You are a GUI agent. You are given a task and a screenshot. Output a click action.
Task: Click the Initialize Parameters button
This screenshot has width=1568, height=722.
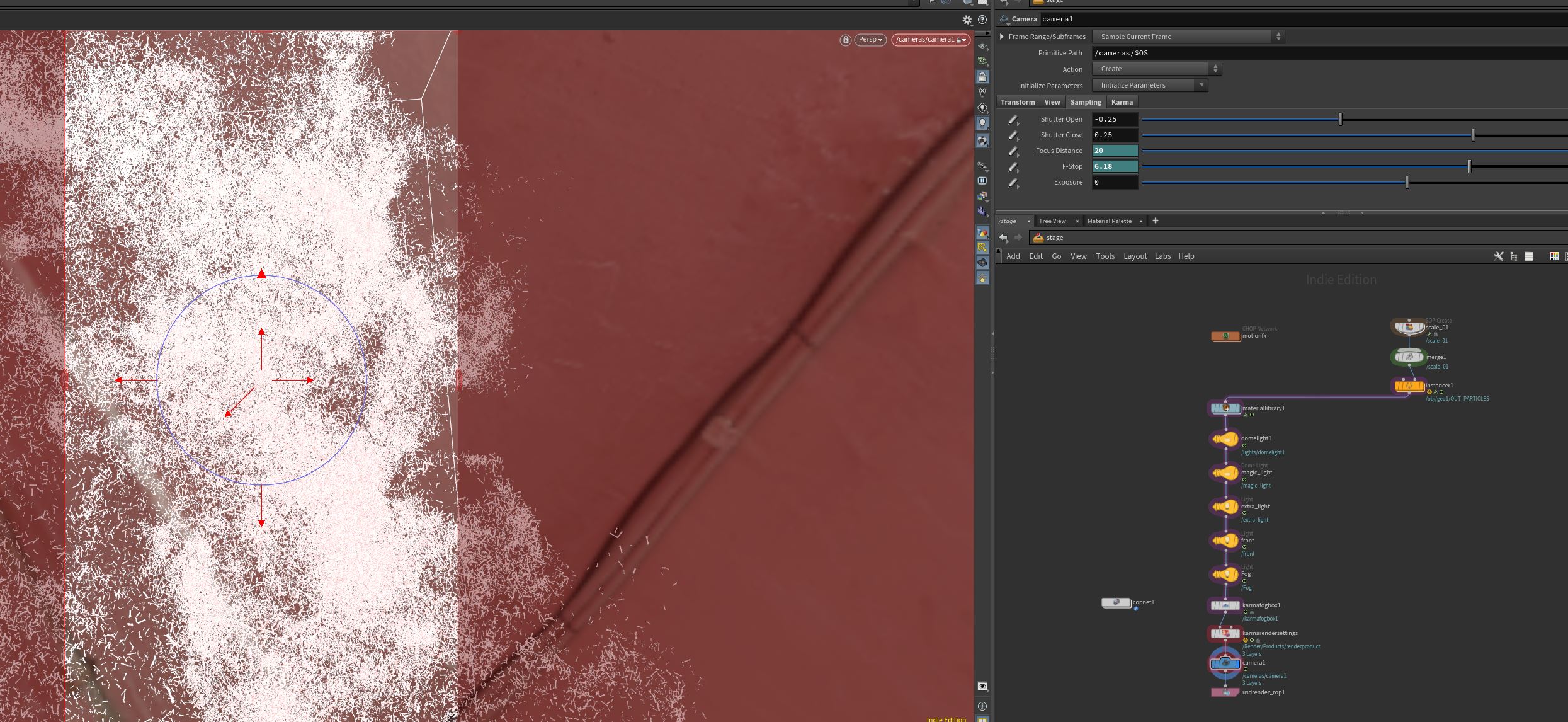click(x=1150, y=85)
